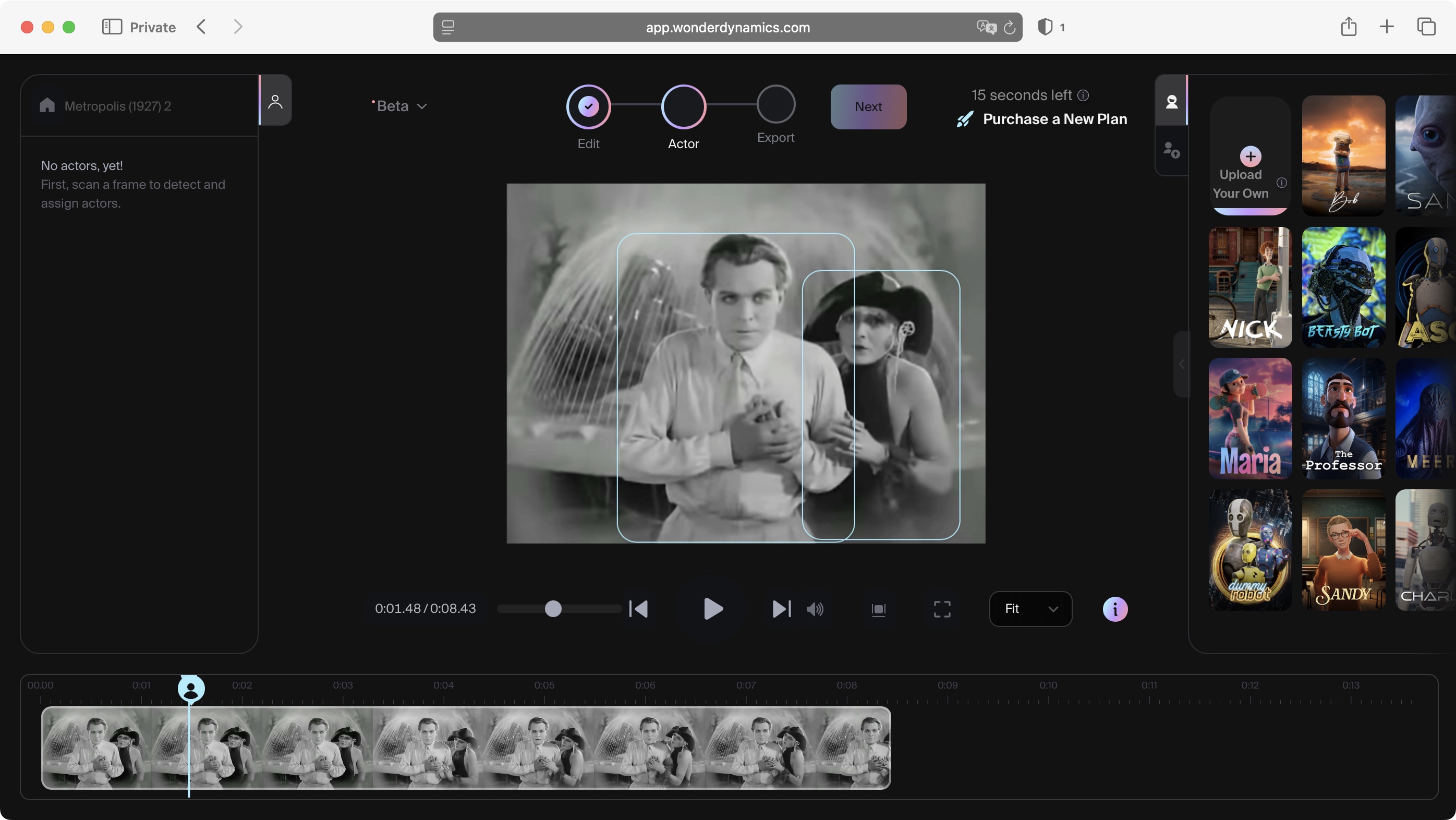1456x820 pixels.
Task: Click the Share icon in the Safari toolbar
Action: click(1349, 27)
